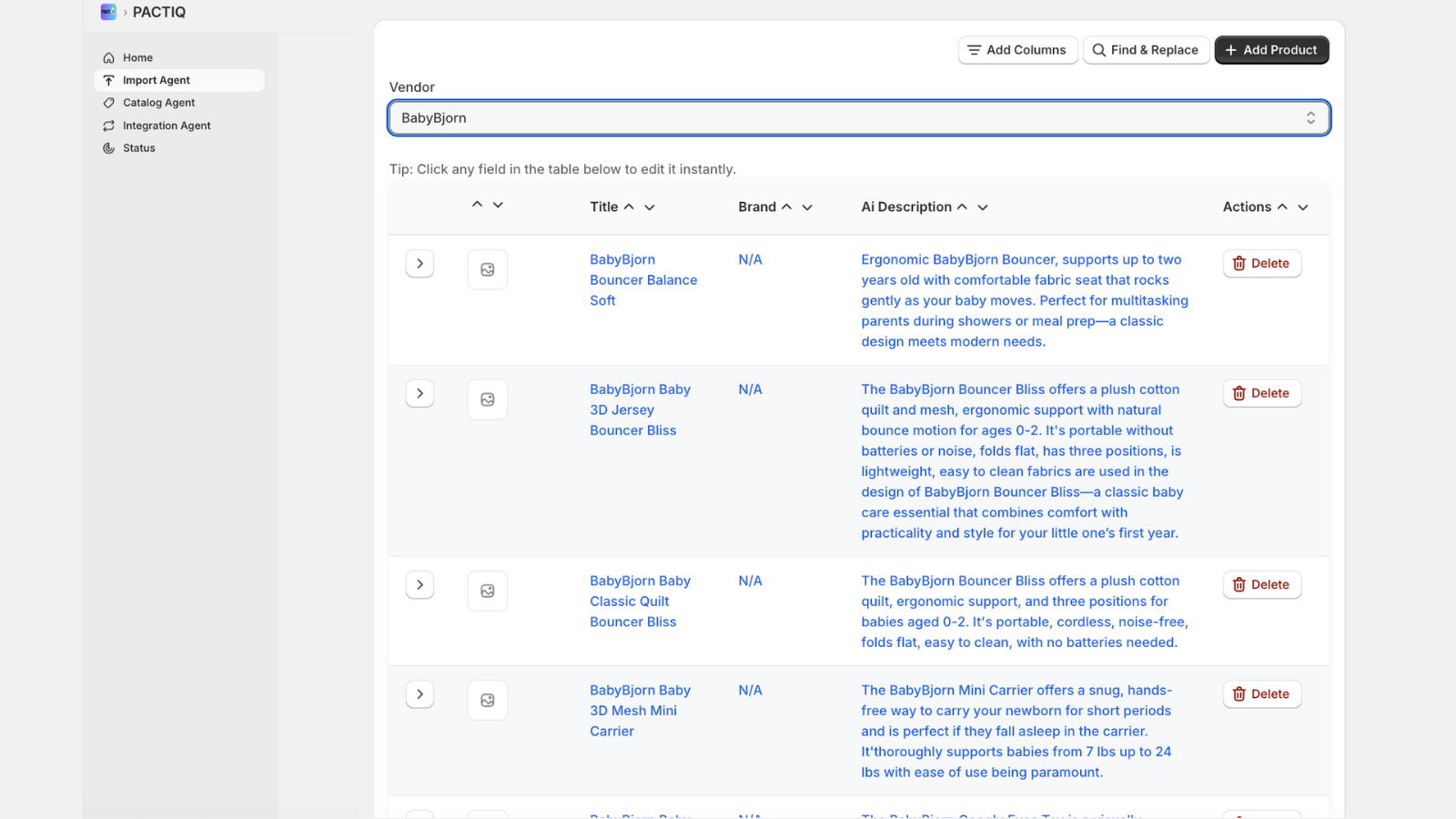Click the Catalog Agent tag icon
1456x819 pixels.
pos(109,103)
